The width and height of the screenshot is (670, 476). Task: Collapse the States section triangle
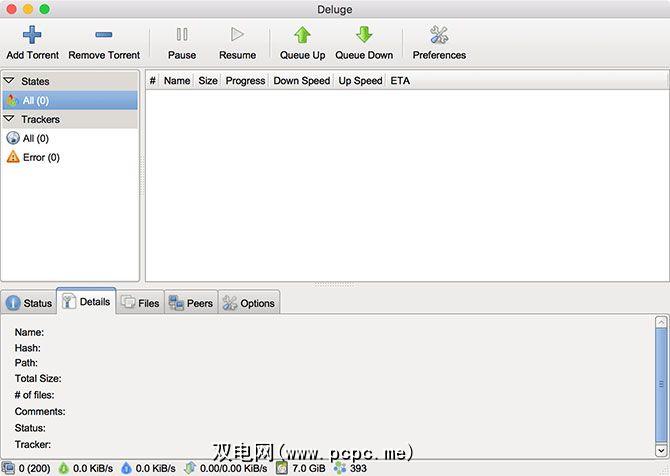coord(9,80)
